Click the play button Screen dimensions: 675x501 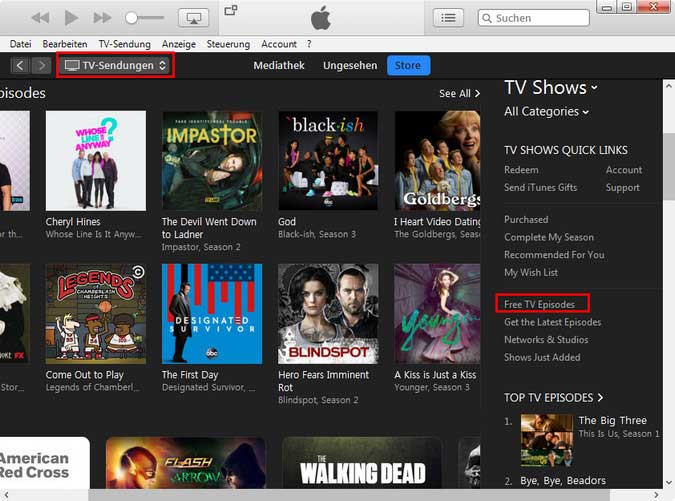point(71,18)
